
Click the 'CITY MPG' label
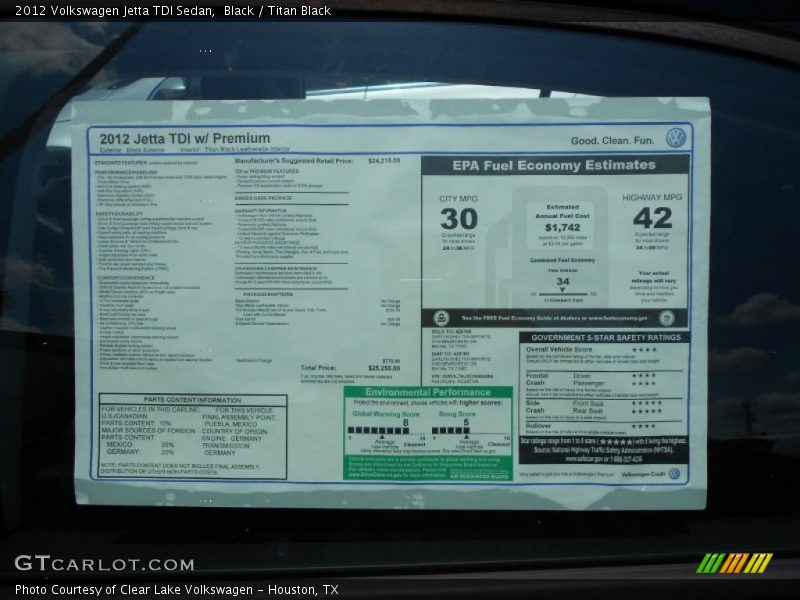[458, 199]
